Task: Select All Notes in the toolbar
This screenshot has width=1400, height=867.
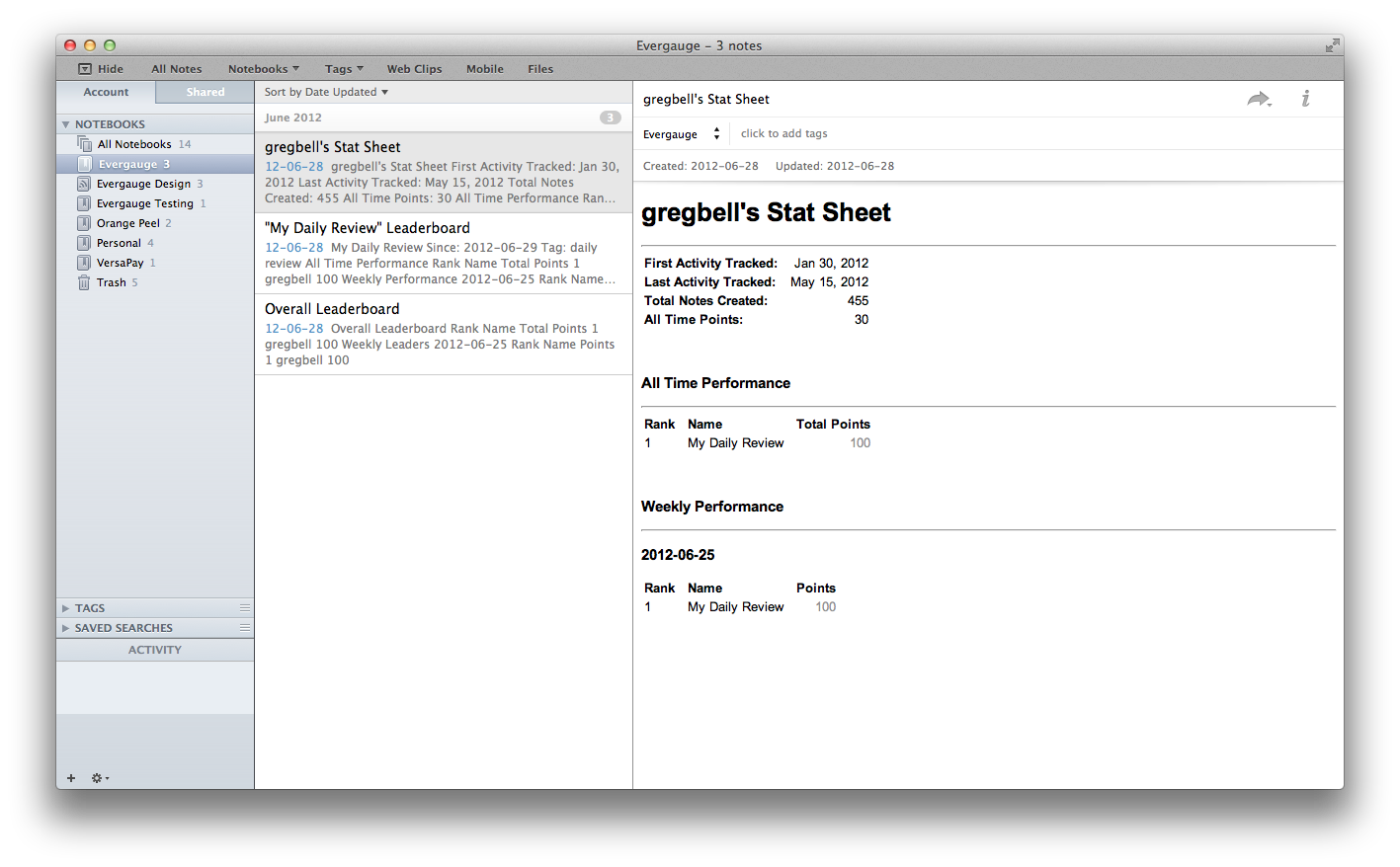Action: [177, 69]
